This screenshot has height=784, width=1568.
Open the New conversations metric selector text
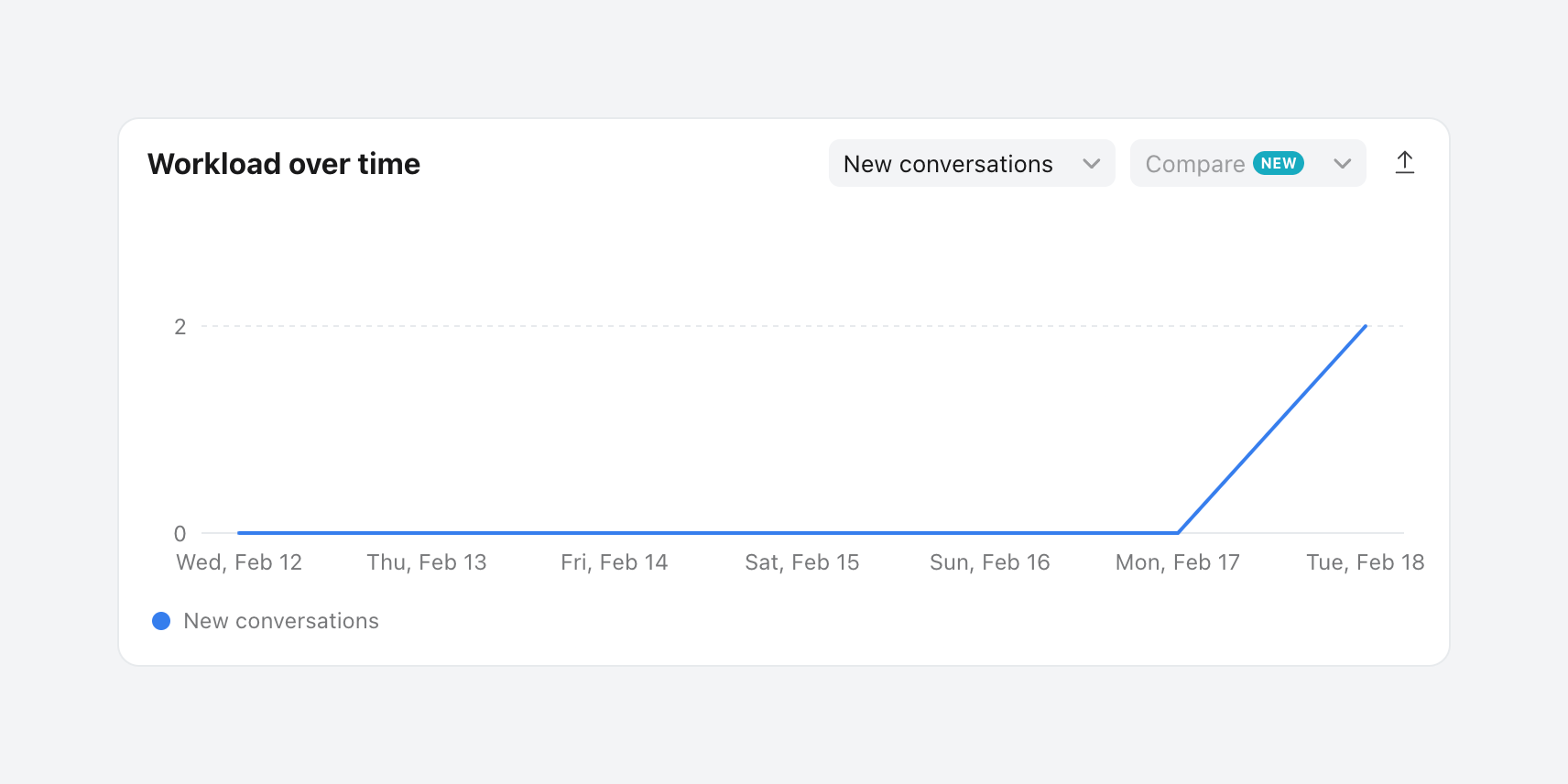[x=948, y=164]
